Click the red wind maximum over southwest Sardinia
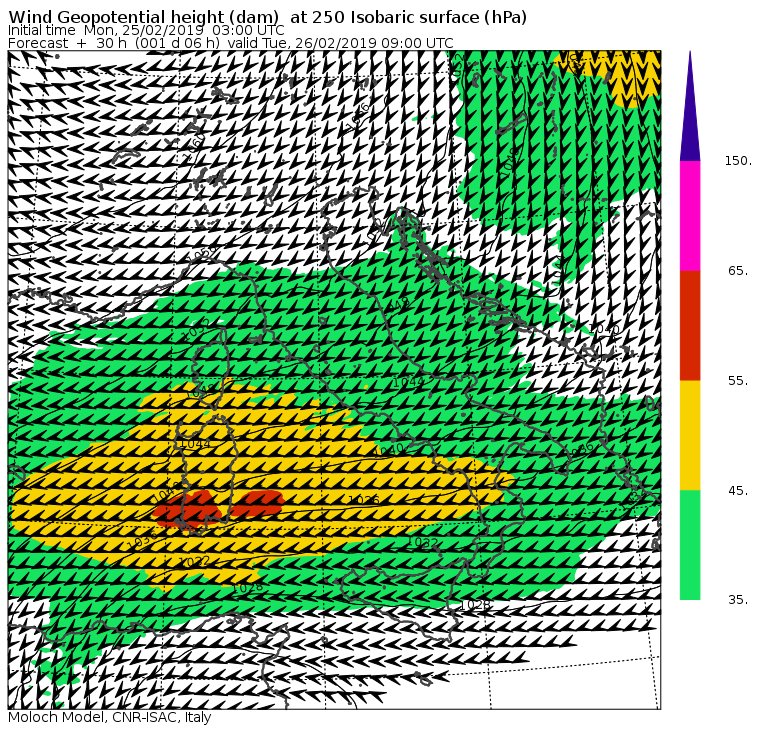760x731 pixels. pyautogui.click(x=187, y=510)
